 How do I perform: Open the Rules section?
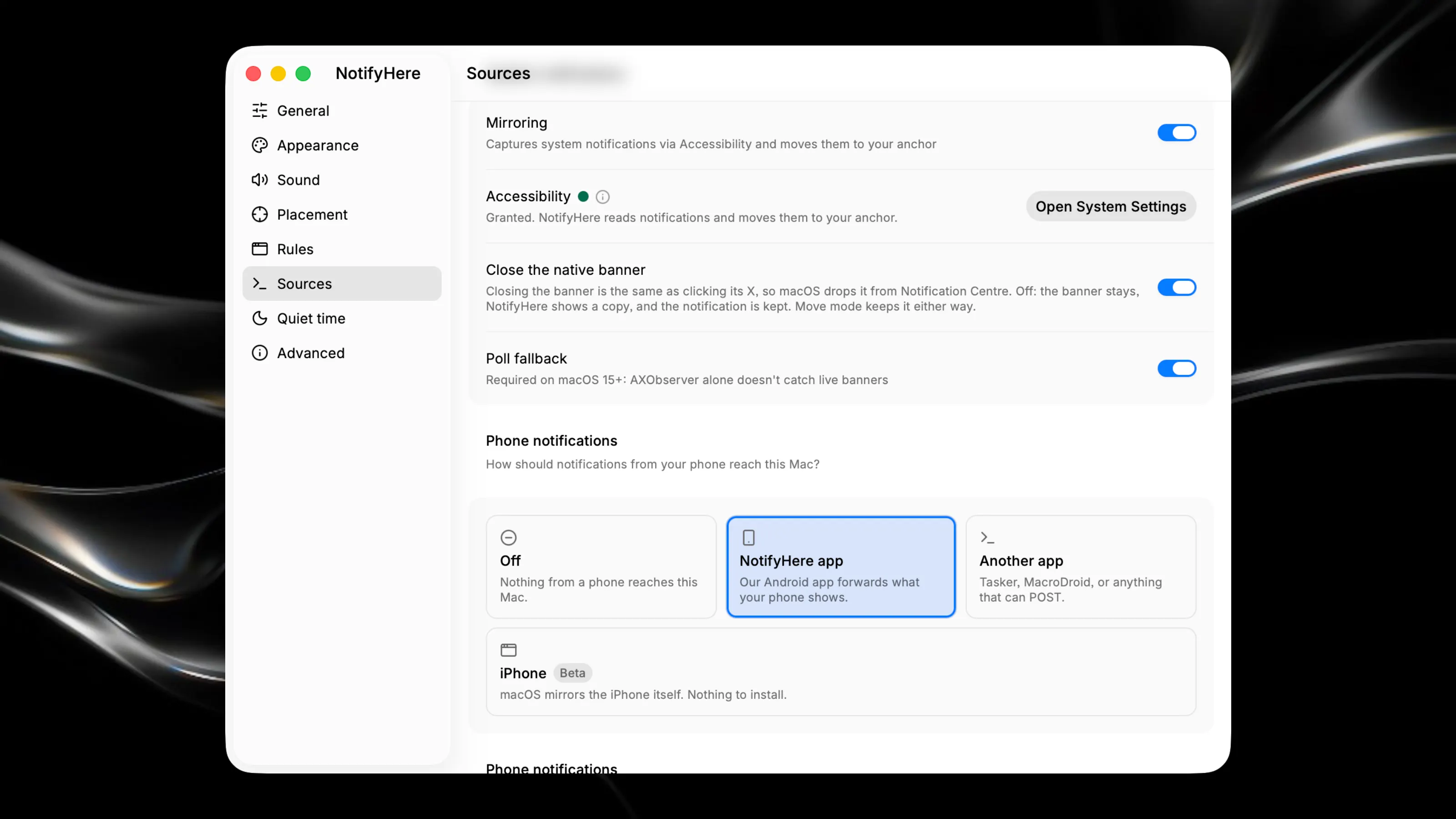pyautogui.click(x=342, y=249)
